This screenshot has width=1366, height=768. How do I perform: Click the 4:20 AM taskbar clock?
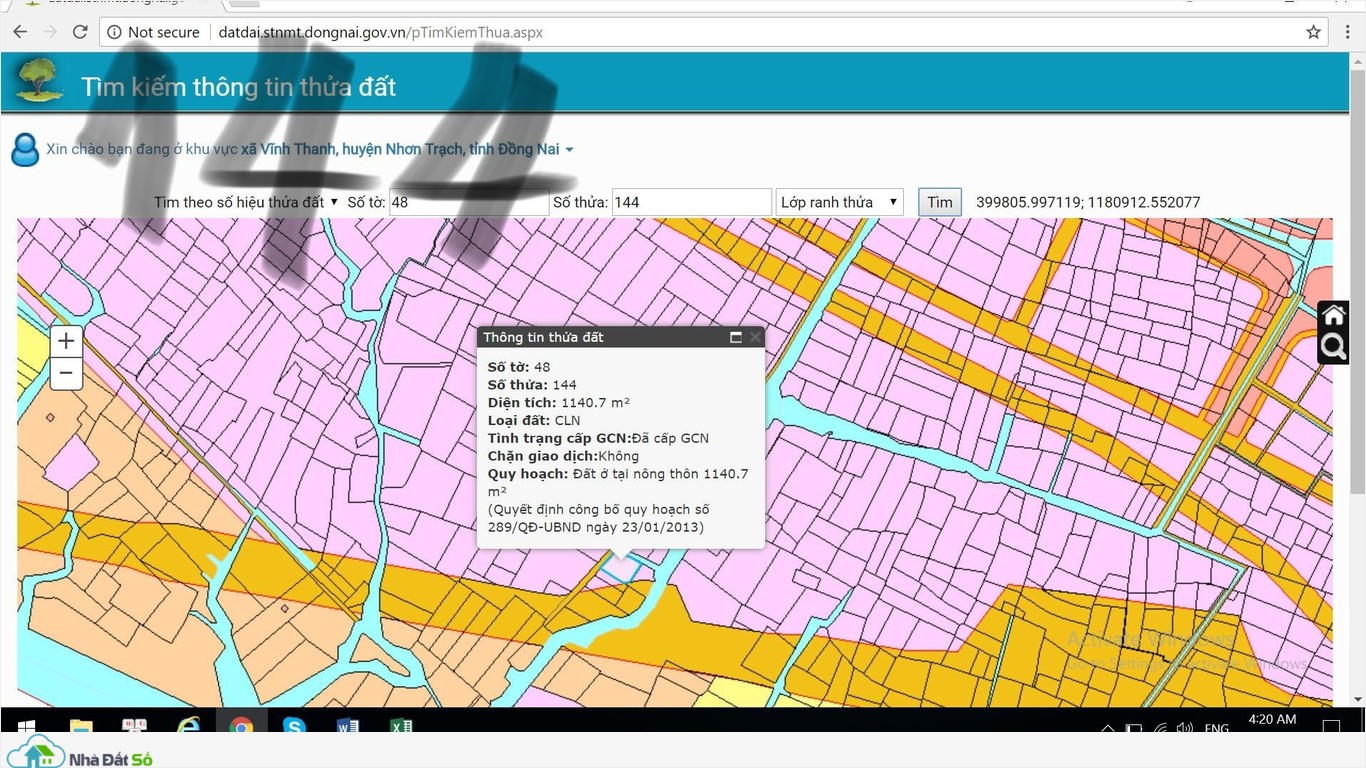click(x=1273, y=720)
